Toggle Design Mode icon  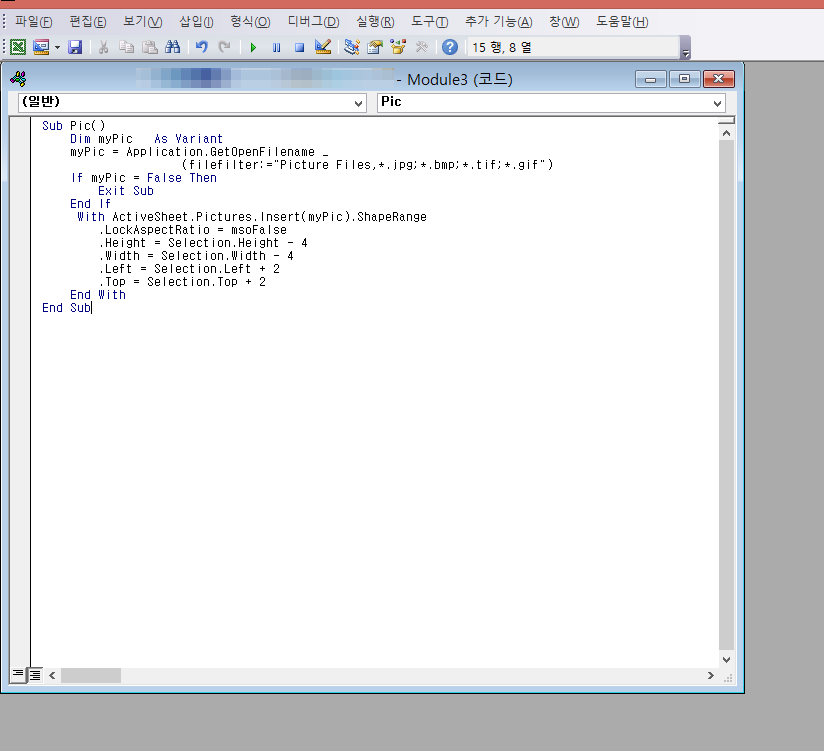click(323, 47)
